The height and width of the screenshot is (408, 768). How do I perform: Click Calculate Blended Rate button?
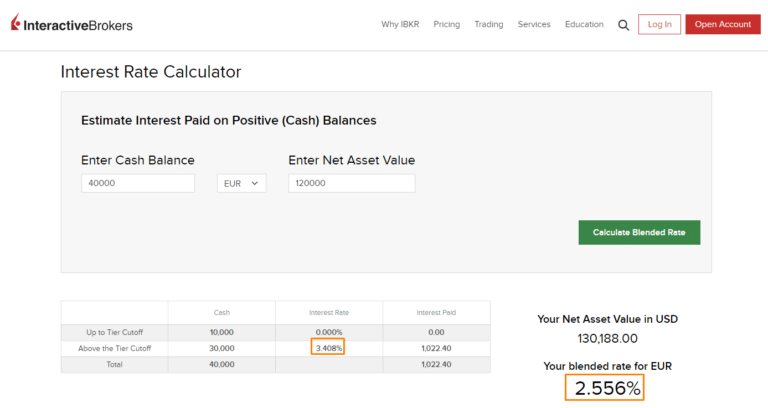coord(639,232)
